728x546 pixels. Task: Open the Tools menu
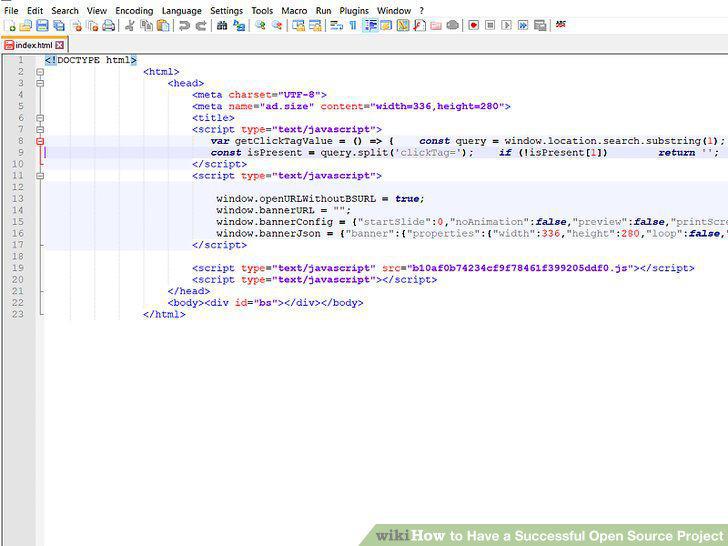coord(262,10)
